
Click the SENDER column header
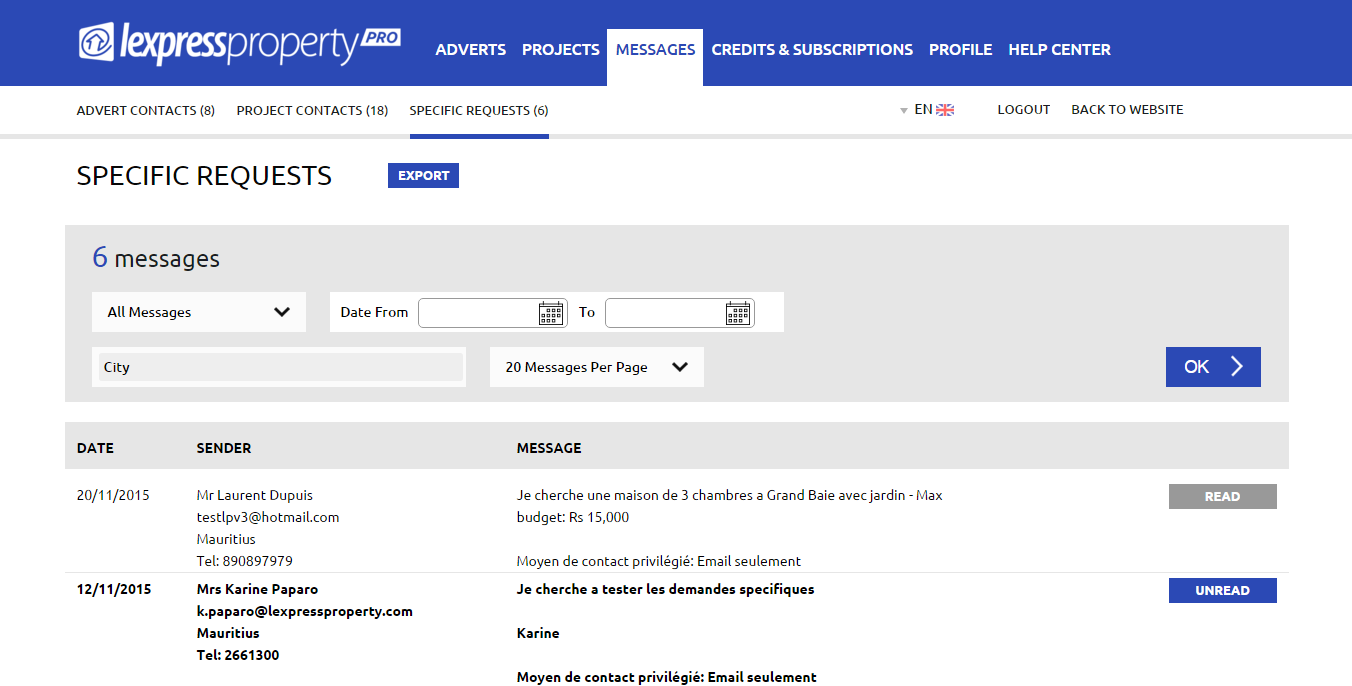(x=224, y=448)
